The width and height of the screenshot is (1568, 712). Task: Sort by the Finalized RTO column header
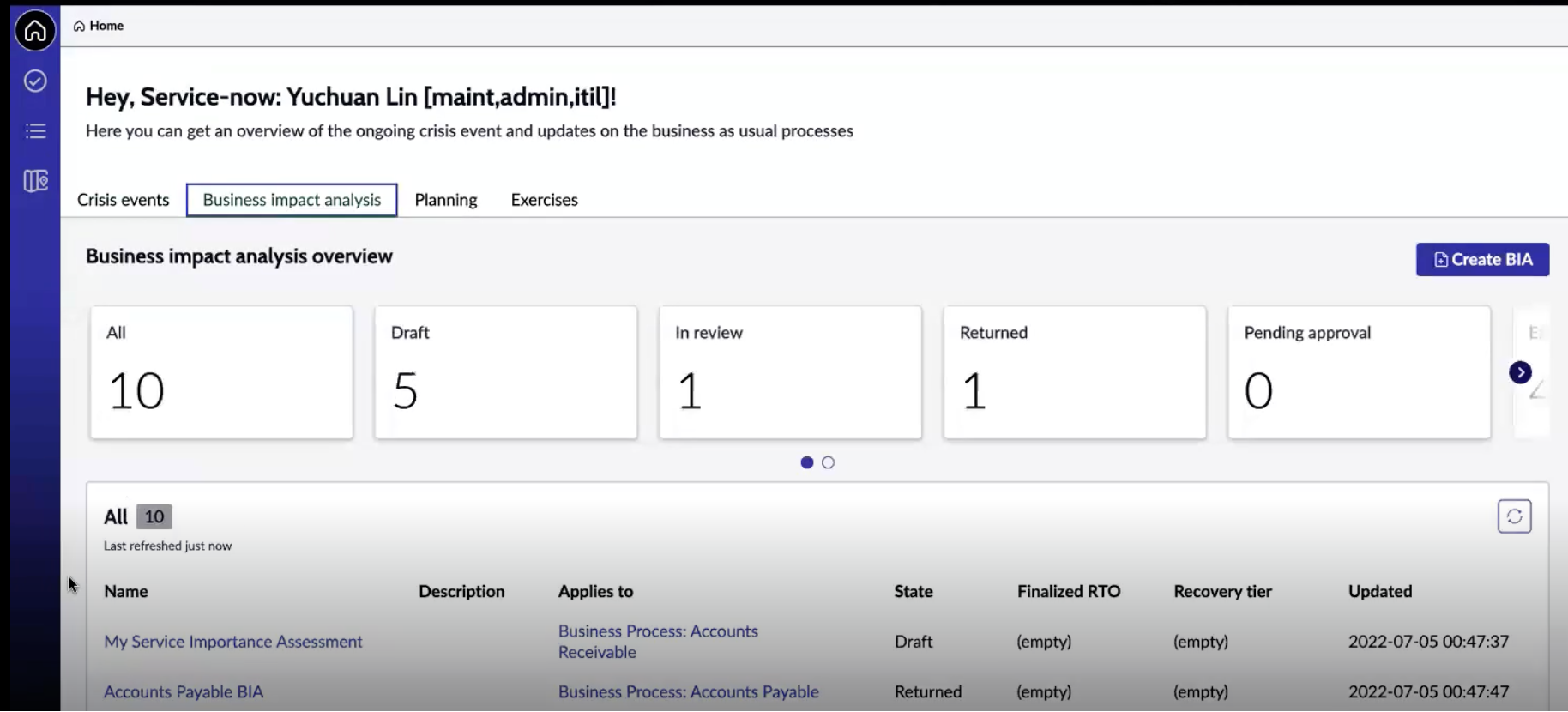(1069, 591)
